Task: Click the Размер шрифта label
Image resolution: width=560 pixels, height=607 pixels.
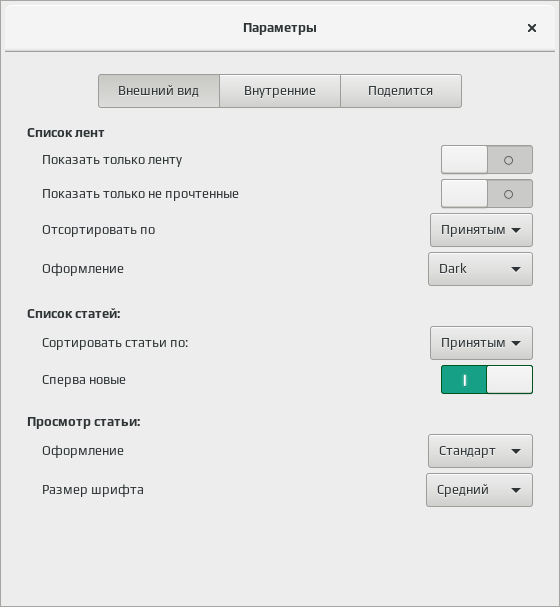Action: (x=93, y=490)
